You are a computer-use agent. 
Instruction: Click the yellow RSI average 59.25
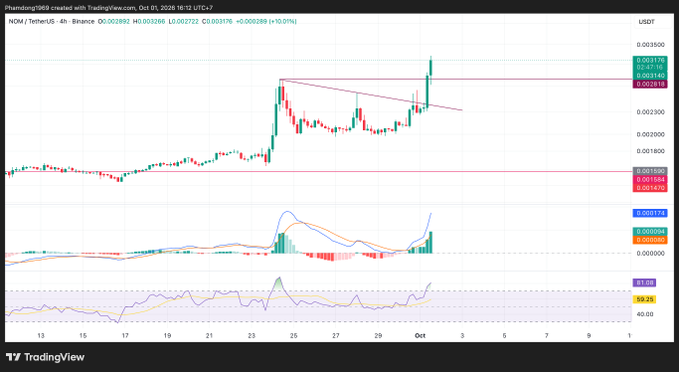click(x=644, y=299)
